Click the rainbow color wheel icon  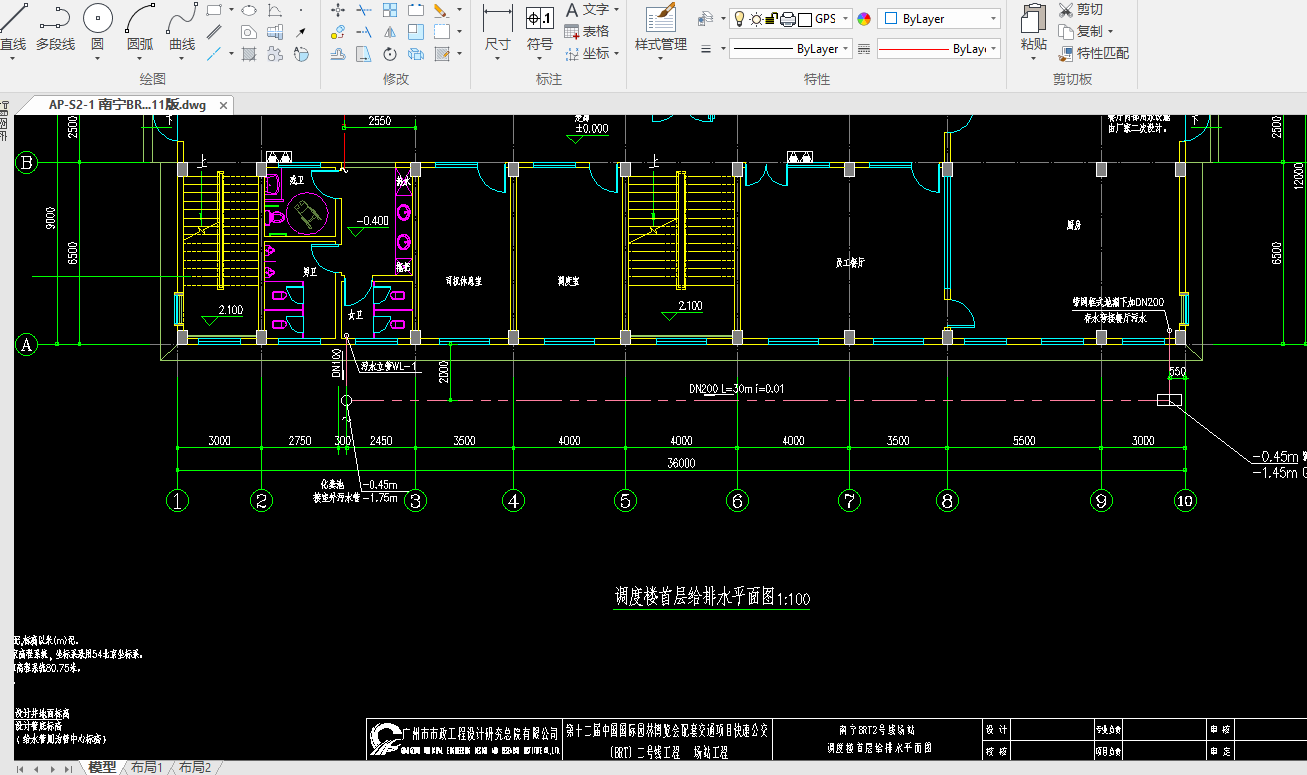click(x=865, y=19)
